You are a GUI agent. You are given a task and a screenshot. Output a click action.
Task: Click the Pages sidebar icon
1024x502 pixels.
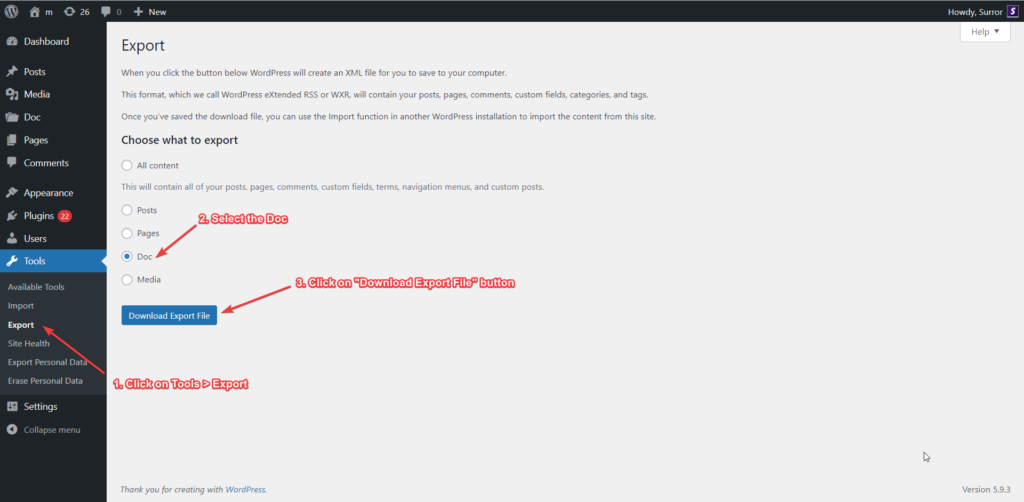[12, 140]
